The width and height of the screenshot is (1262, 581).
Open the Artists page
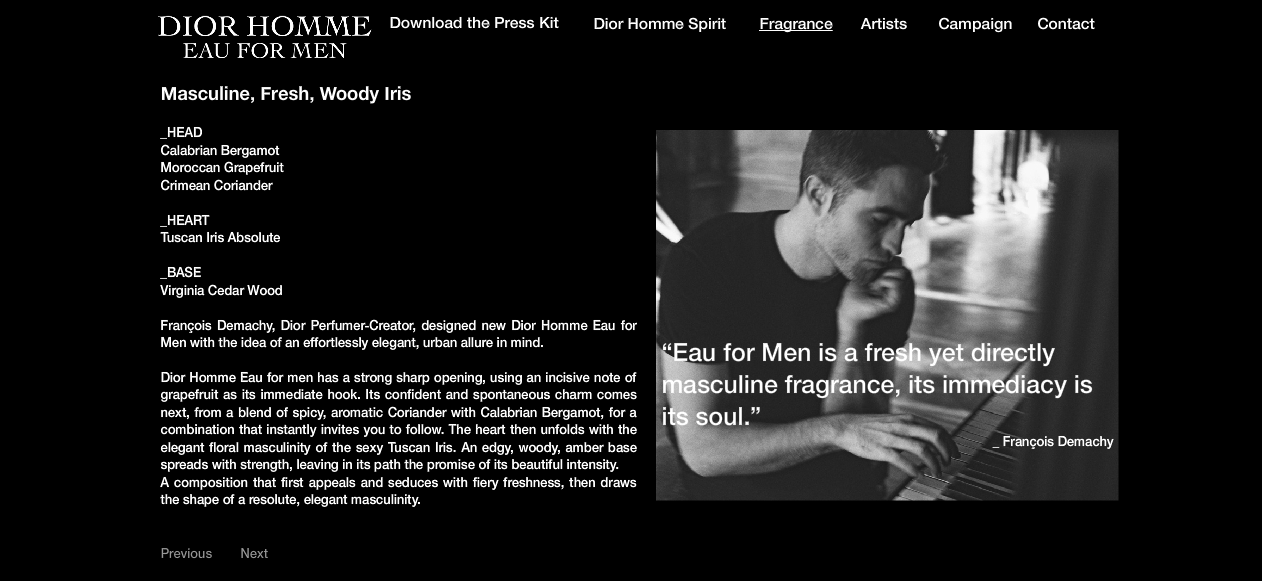tap(884, 24)
